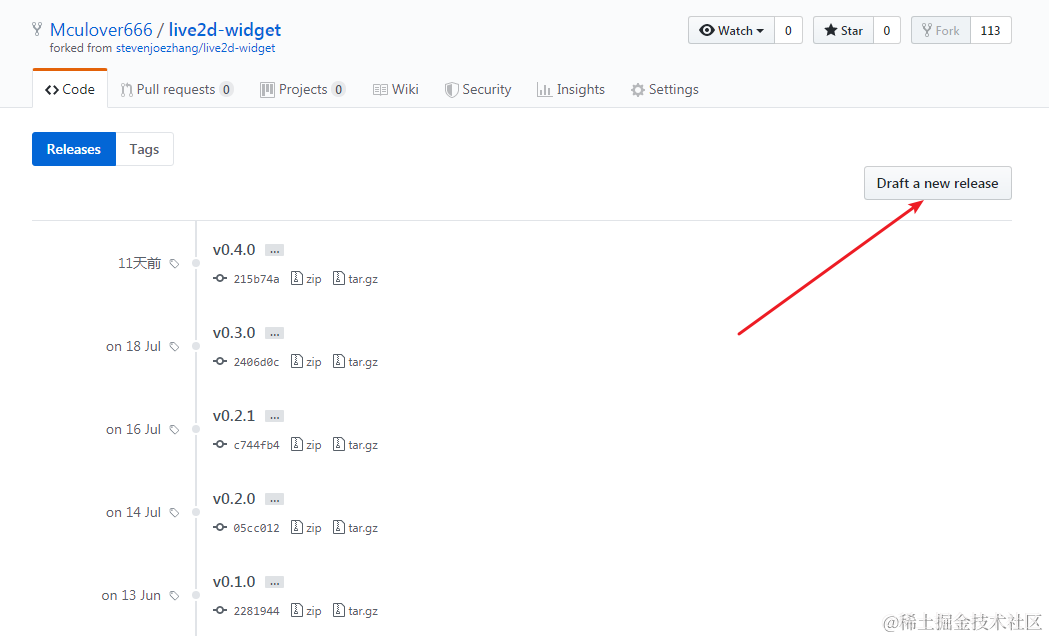The width and height of the screenshot is (1049, 639).
Task: Download v0.1.0 tar.gz archive
Action: [x=355, y=610]
